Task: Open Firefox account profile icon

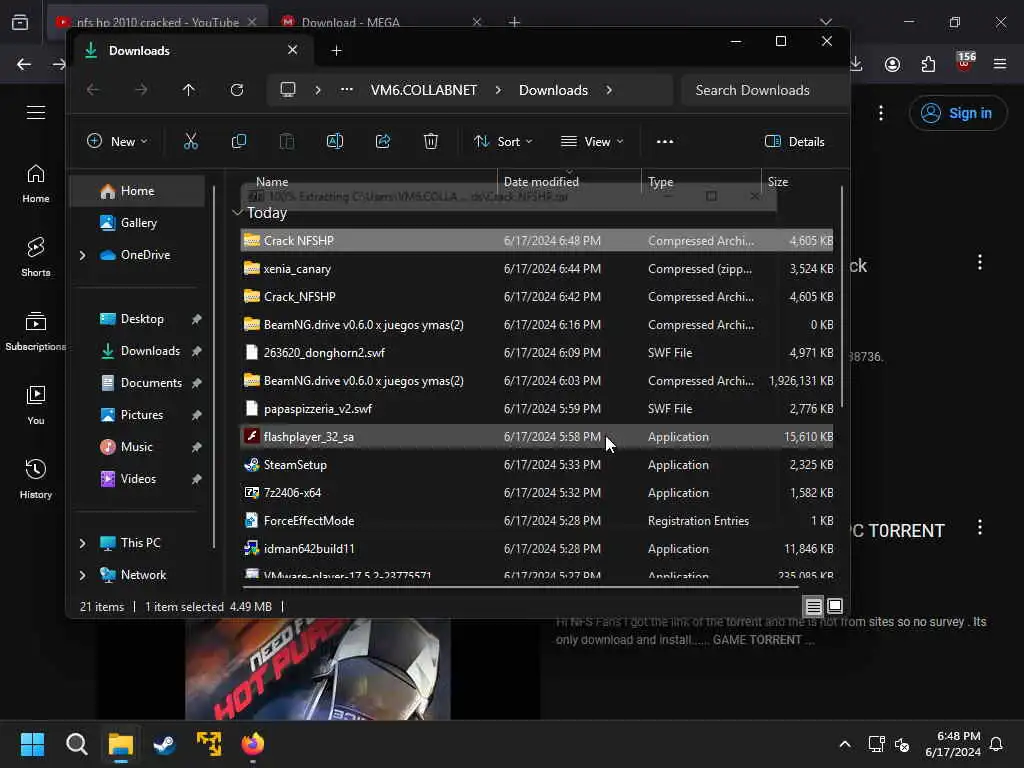Action: click(893, 64)
